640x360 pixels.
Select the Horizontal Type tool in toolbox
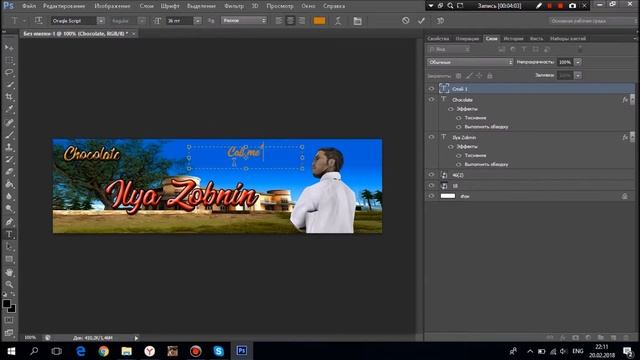click(x=9, y=235)
